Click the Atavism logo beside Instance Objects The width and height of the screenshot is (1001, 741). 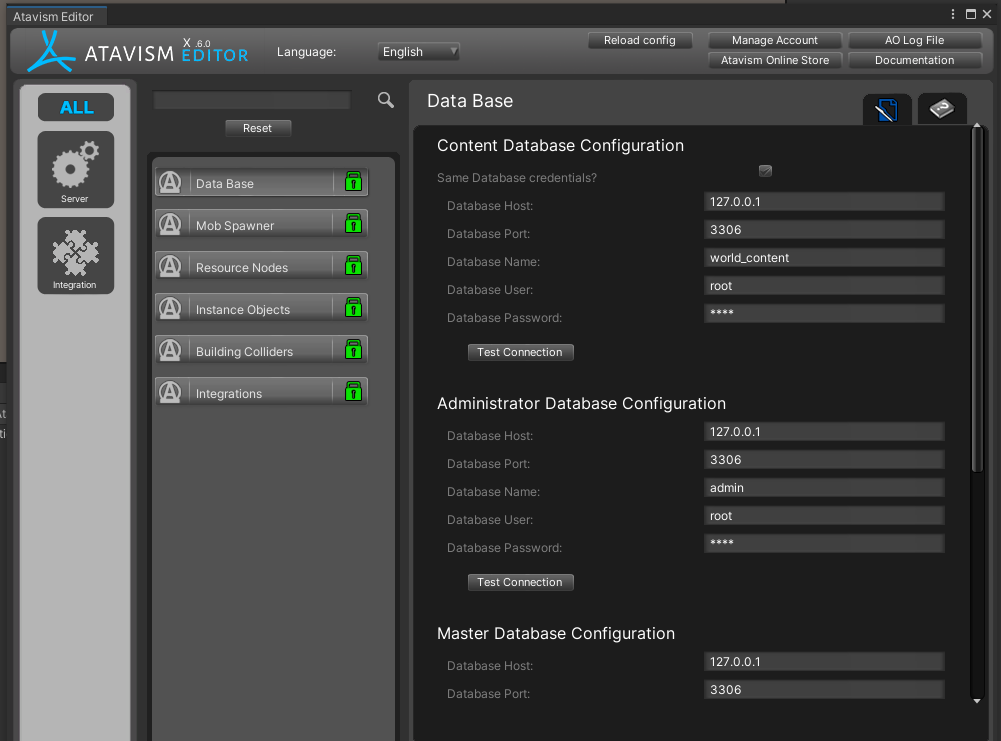[170, 309]
